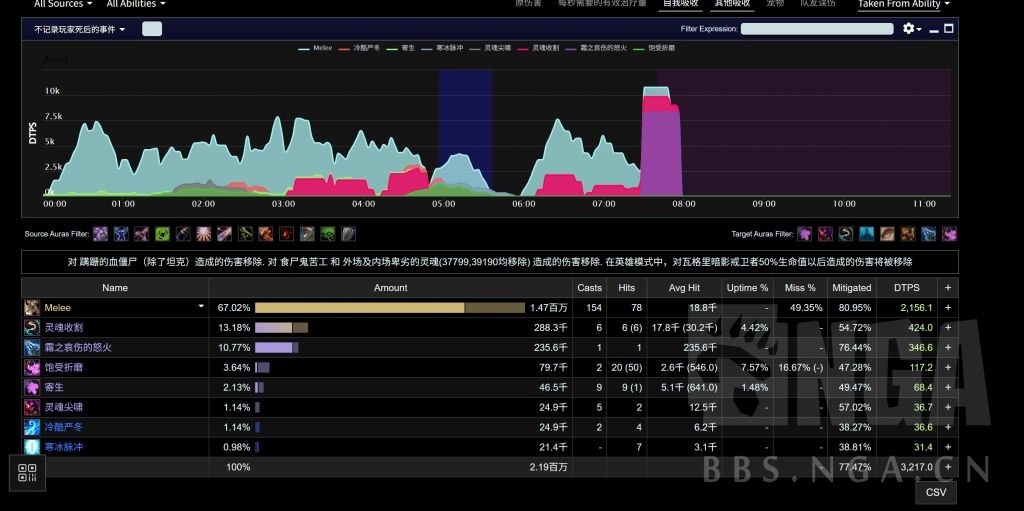Screen dimensions: 1024x511
Task: Switch to the 其他吸收 tab
Action: point(731,4)
